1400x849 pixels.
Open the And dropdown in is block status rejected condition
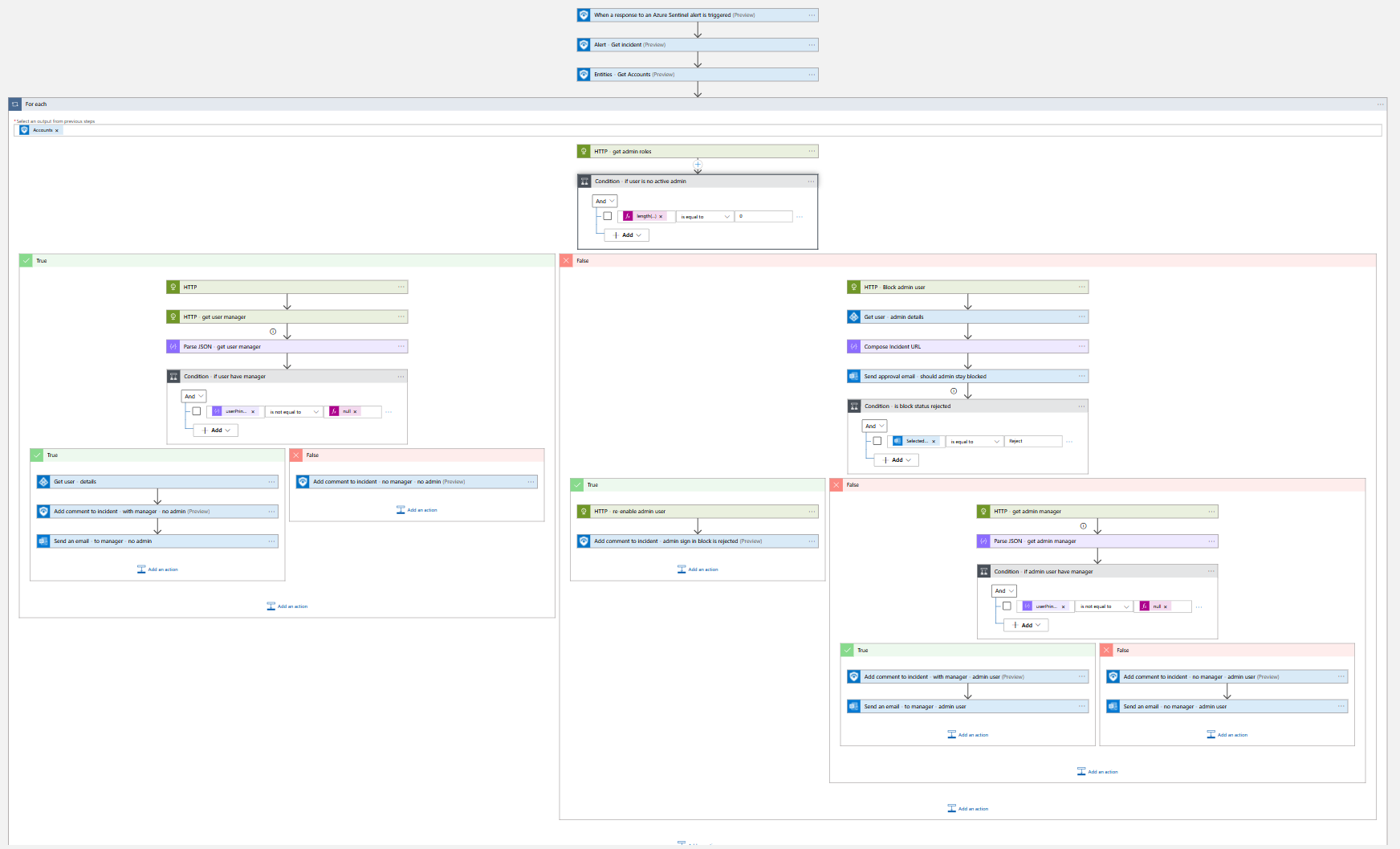(874, 426)
